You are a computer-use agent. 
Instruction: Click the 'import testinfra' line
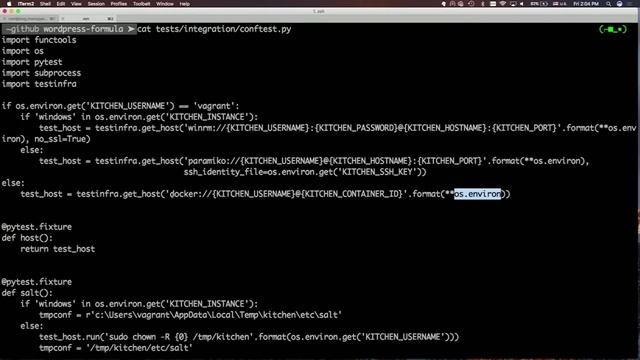(x=39, y=84)
